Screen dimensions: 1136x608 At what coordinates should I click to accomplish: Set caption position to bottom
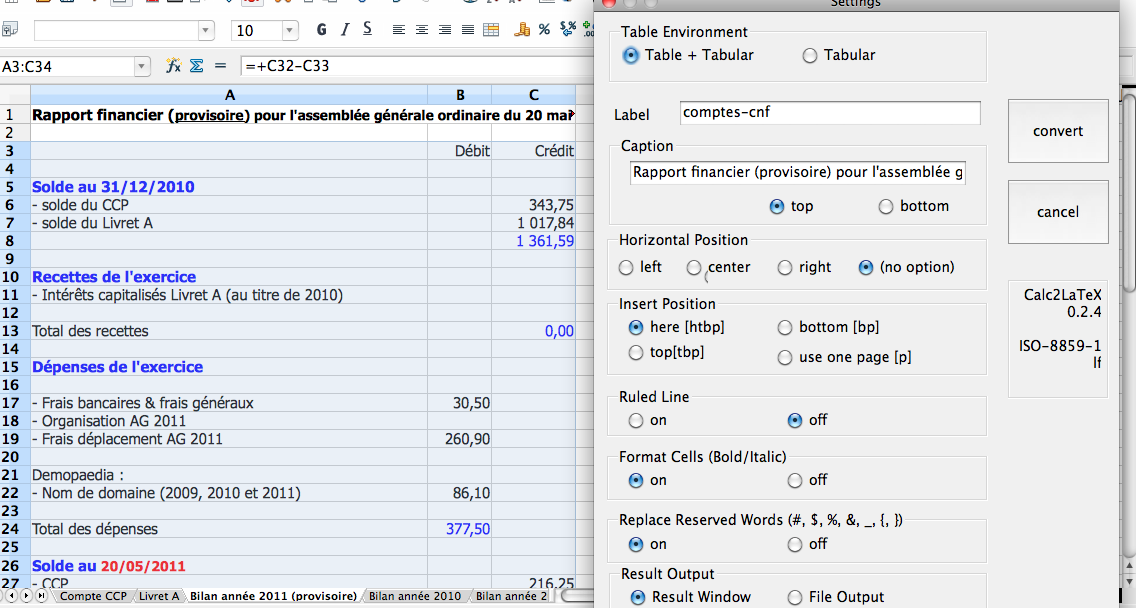[x=885, y=207]
